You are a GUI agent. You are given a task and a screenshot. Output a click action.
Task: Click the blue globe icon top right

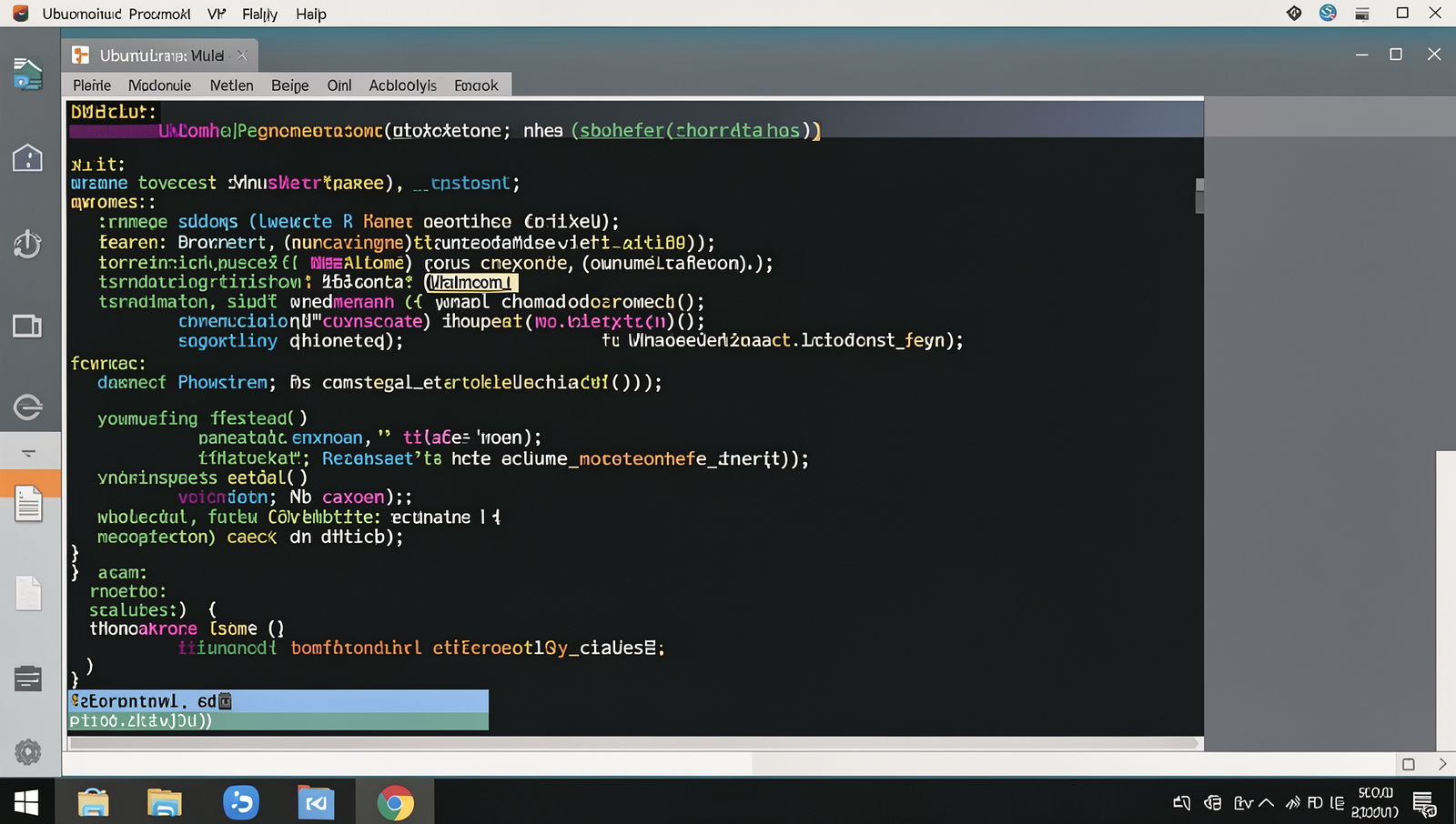click(1328, 13)
